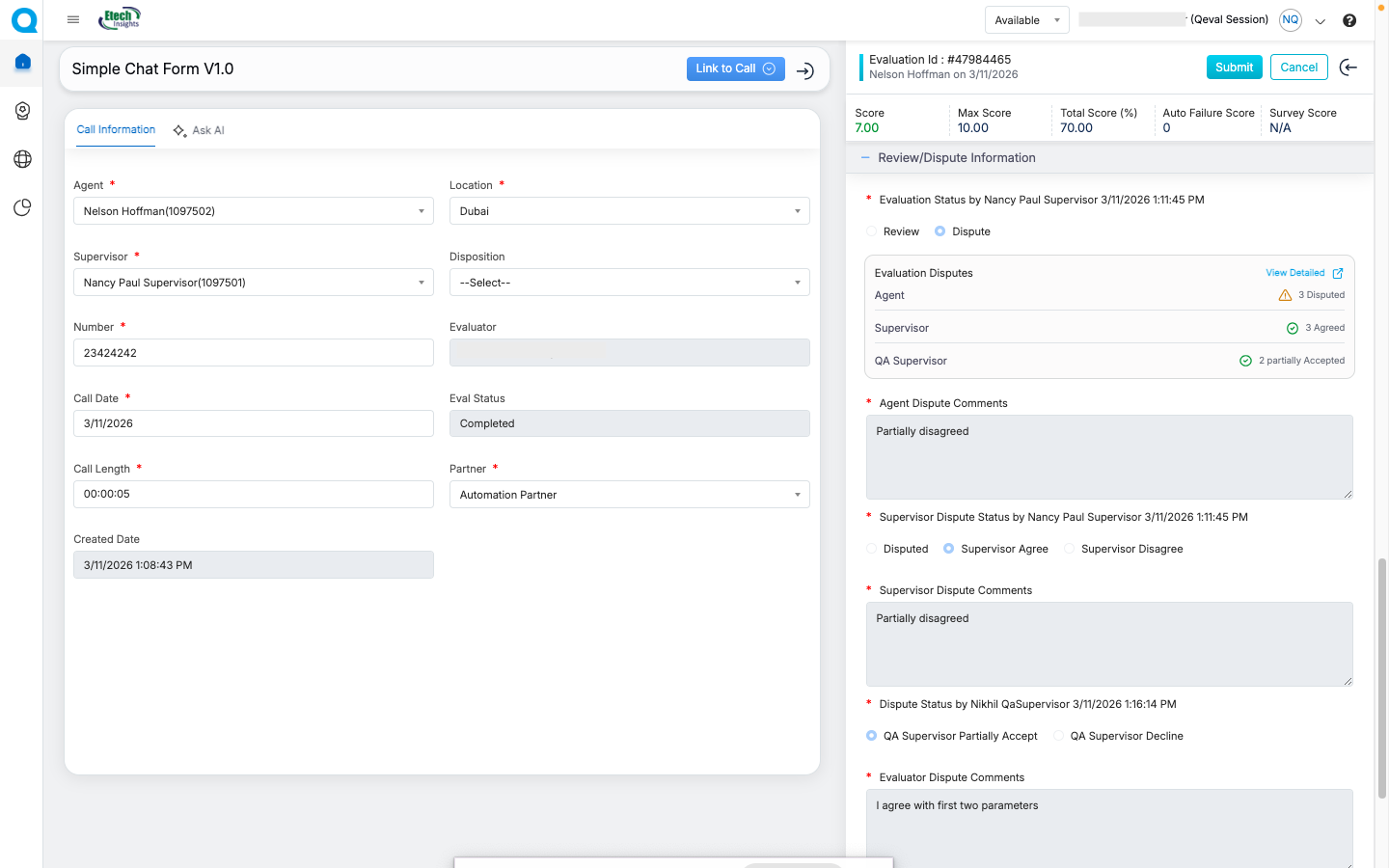This screenshot has width=1389, height=868.
Task: Expand the Disposition dropdown
Action: pos(629,283)
